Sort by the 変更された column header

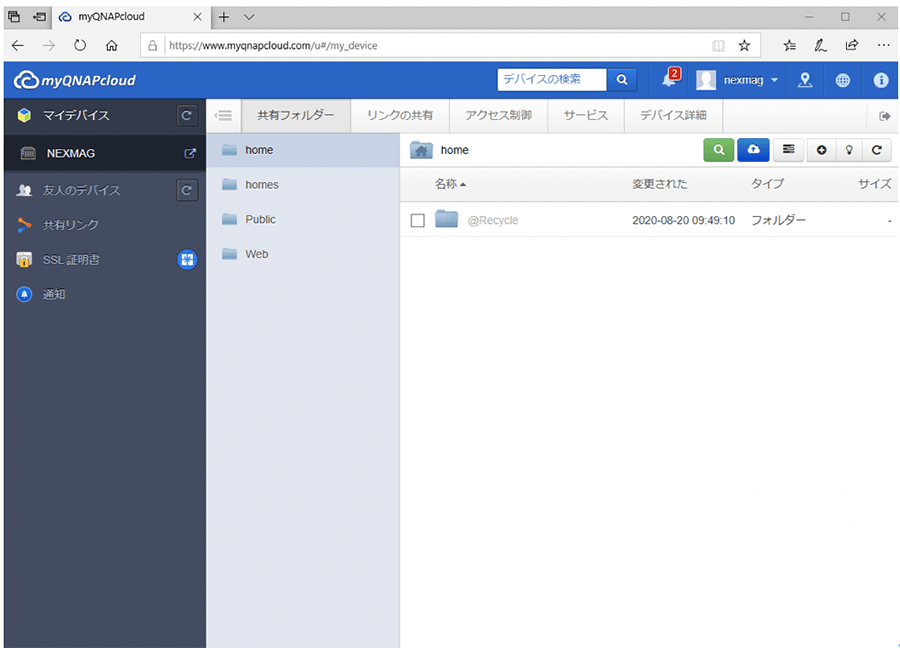point(660,184)
